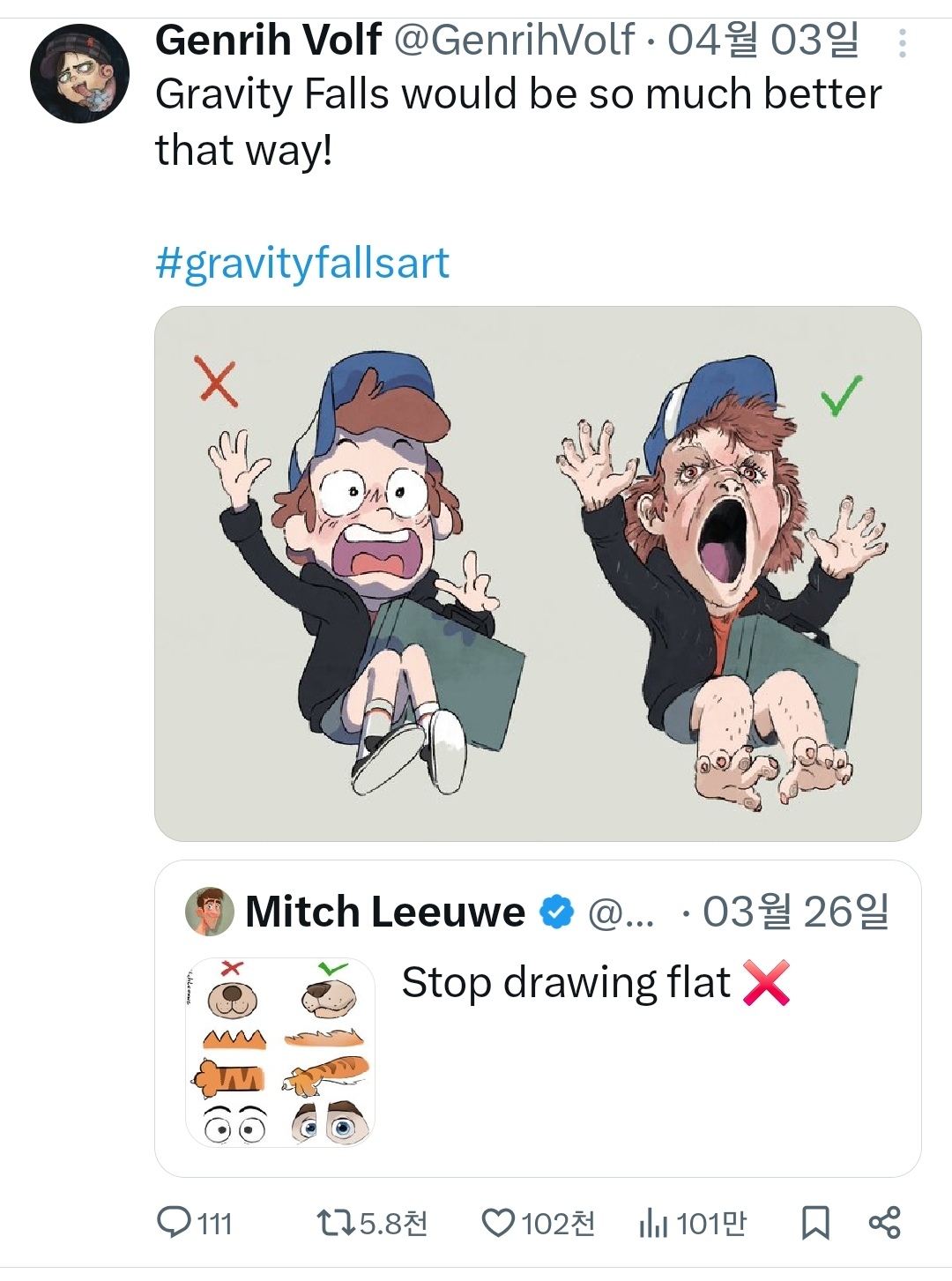Open the Genrih Volf display name

click(x=268, y=40)
